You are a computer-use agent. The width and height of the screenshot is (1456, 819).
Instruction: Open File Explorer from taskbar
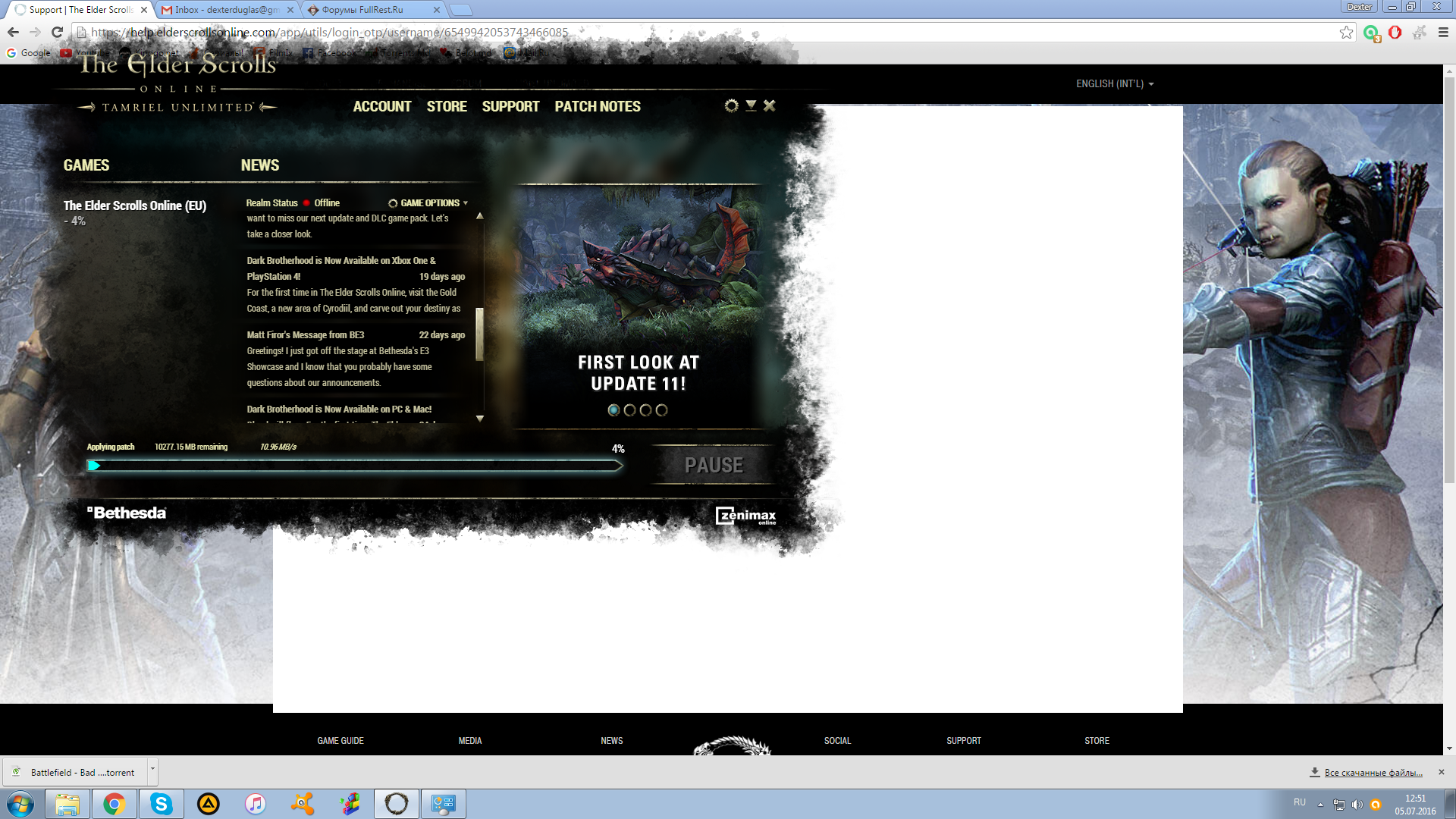[67, 804]
